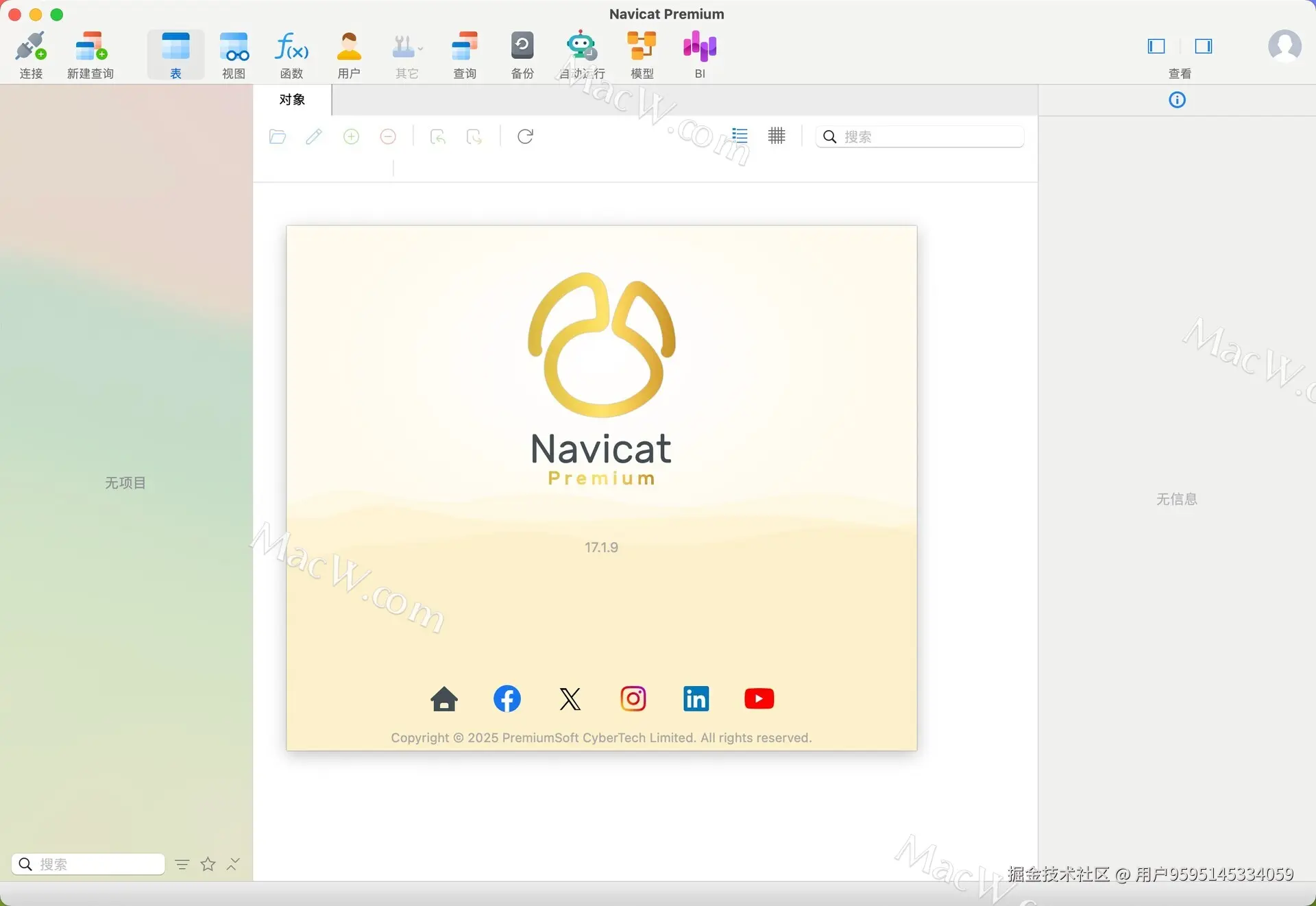1316x906 pixels.
Task: Toggle the right information pane visibility
Action: pyautogui.click(x=1204, y=46)
